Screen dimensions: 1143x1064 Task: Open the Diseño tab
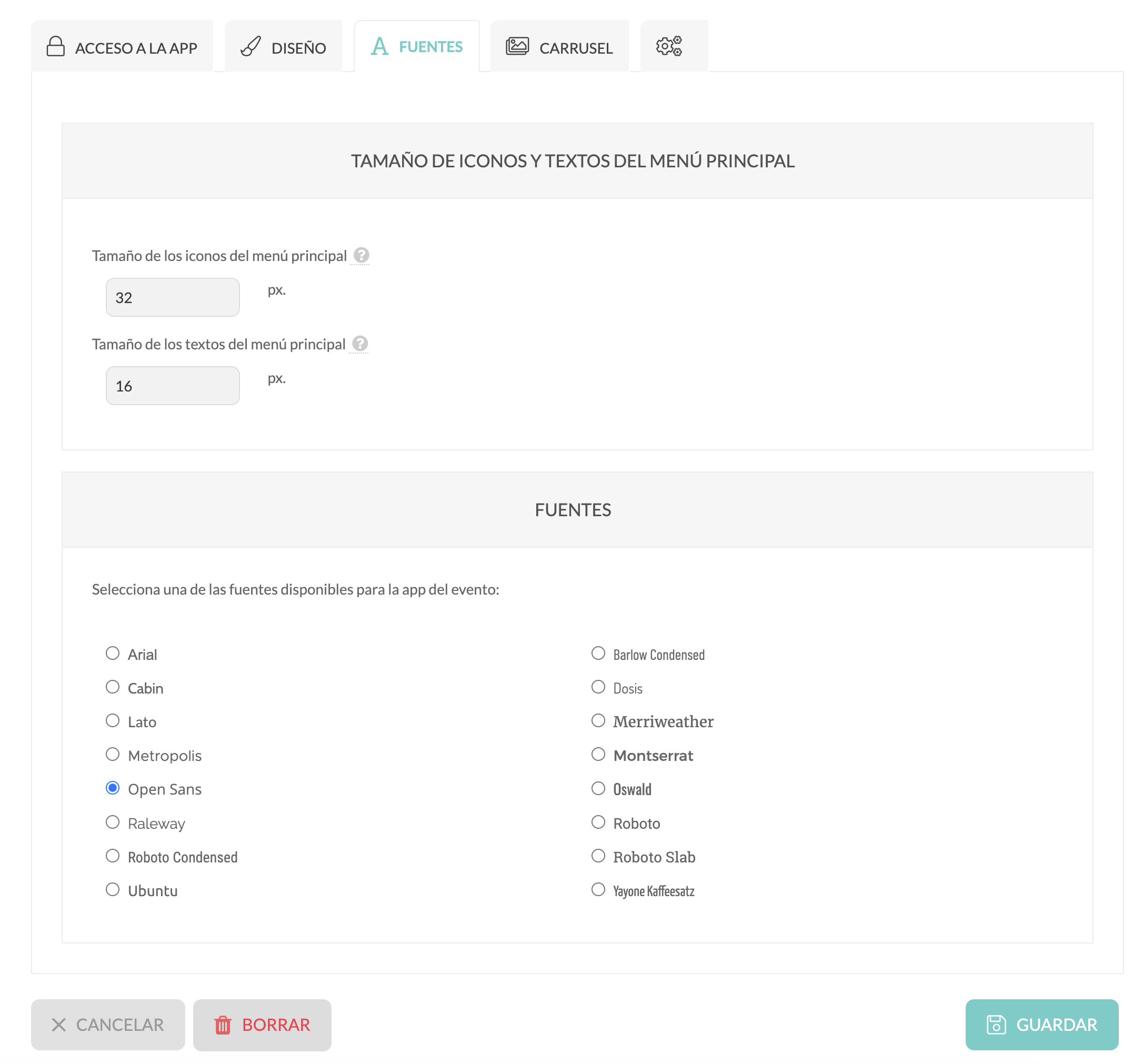284,46
